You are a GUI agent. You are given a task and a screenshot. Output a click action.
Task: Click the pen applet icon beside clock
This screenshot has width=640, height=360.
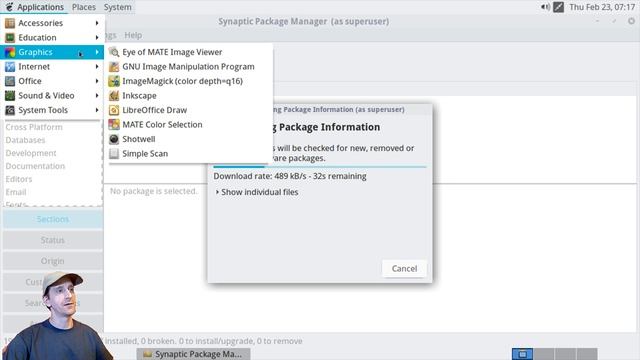(x=558, y=7)
